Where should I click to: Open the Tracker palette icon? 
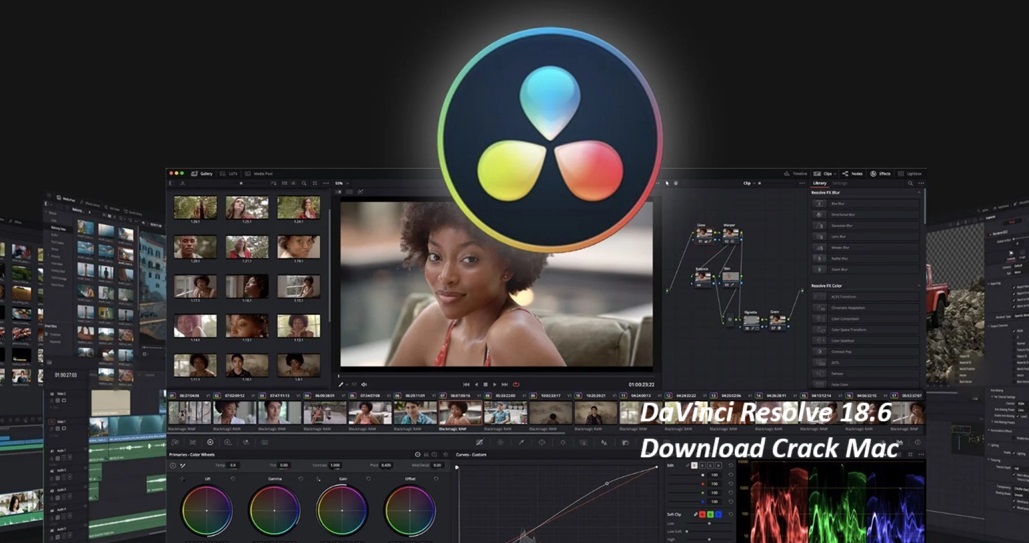562,443
